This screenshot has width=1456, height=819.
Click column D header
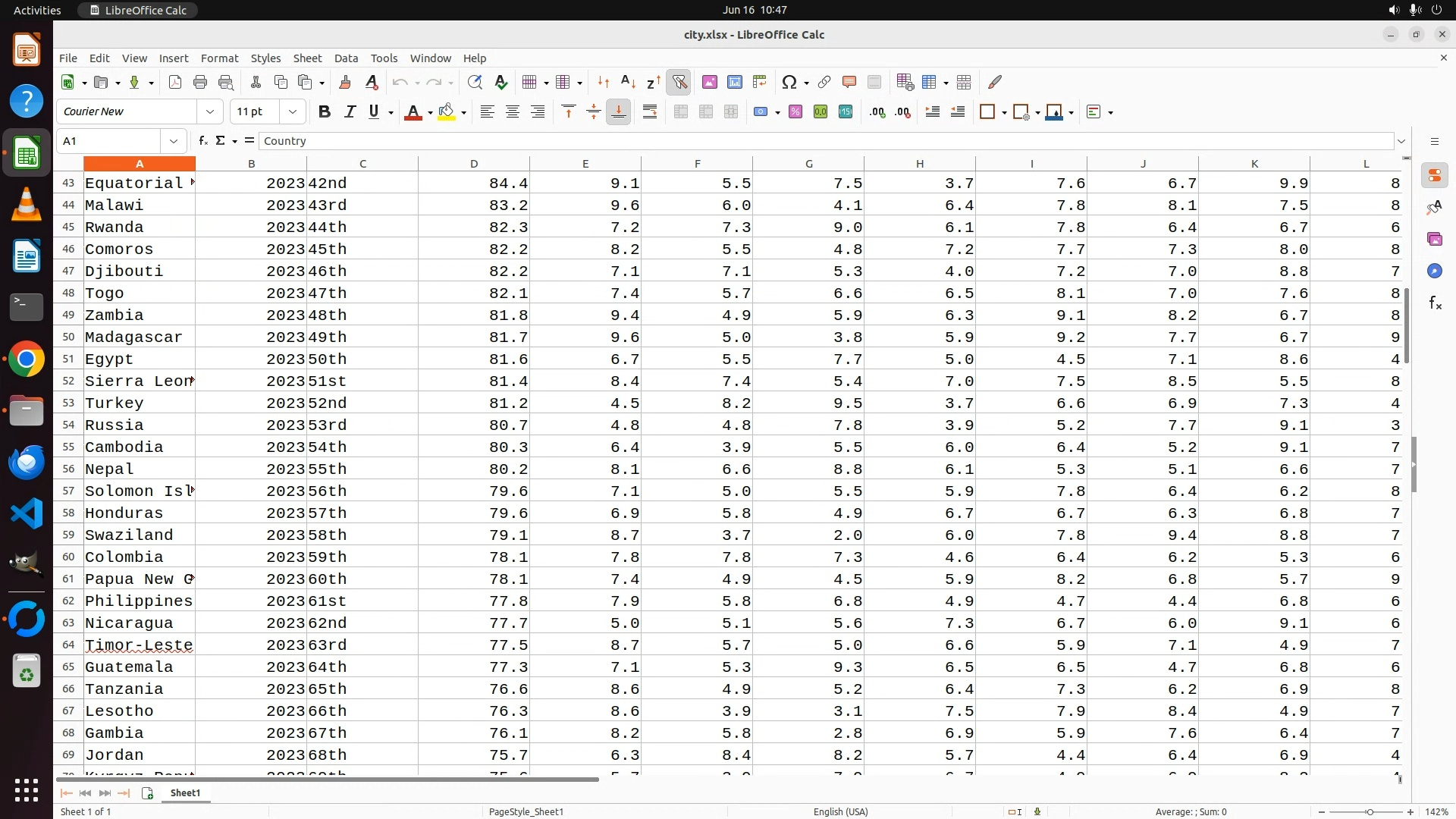click(x=474, y=164)
